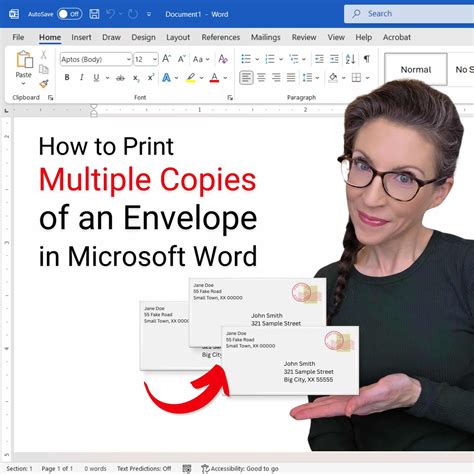Click the Clear All Formatting icon
Screen dimensions: 474x474
point(223,59)
